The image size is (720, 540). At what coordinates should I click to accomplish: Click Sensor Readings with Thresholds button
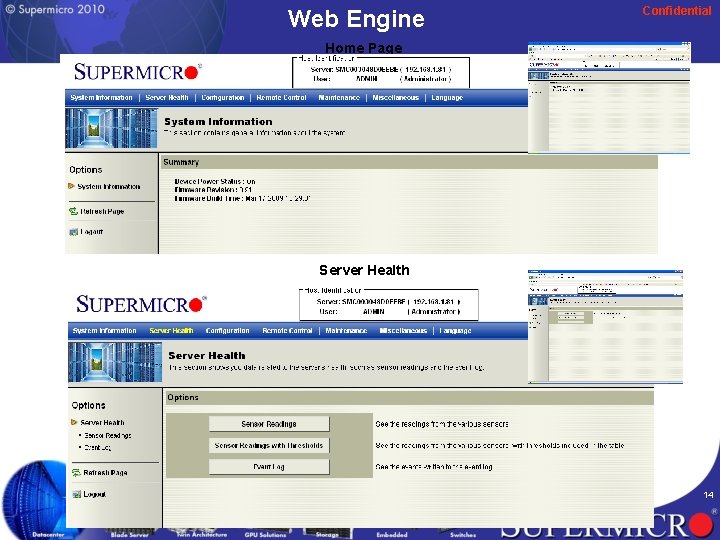pyautogui.click(x=269, y=445)
